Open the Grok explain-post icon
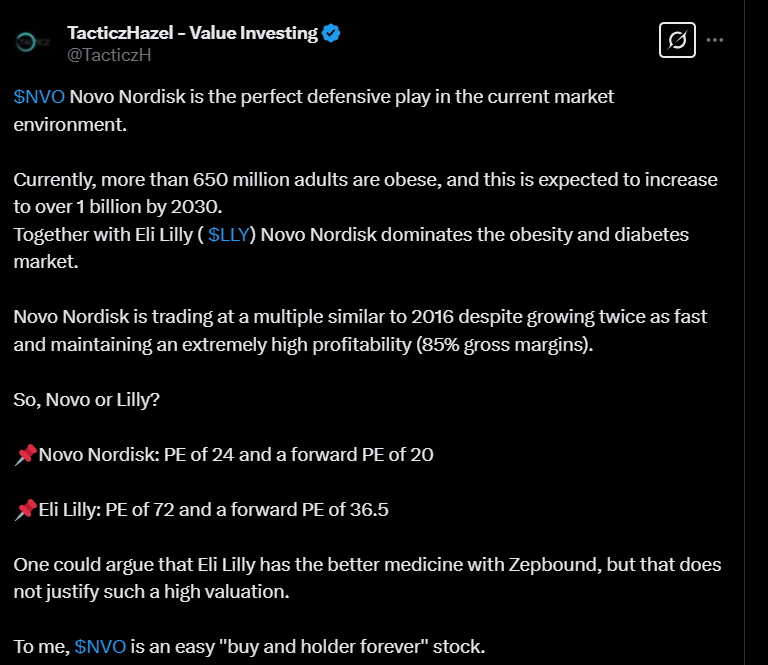Image resolution: width=768 pixels, height=665 pixels. point(677,40)
